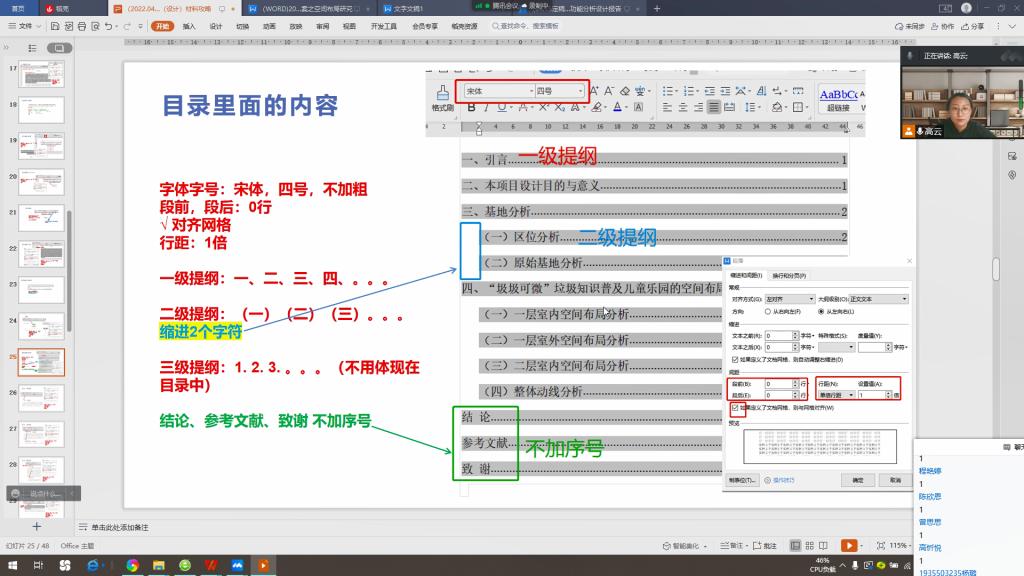
Task: Select the 开始 Home ribbon tab
Action: click(x=162, y=26)
